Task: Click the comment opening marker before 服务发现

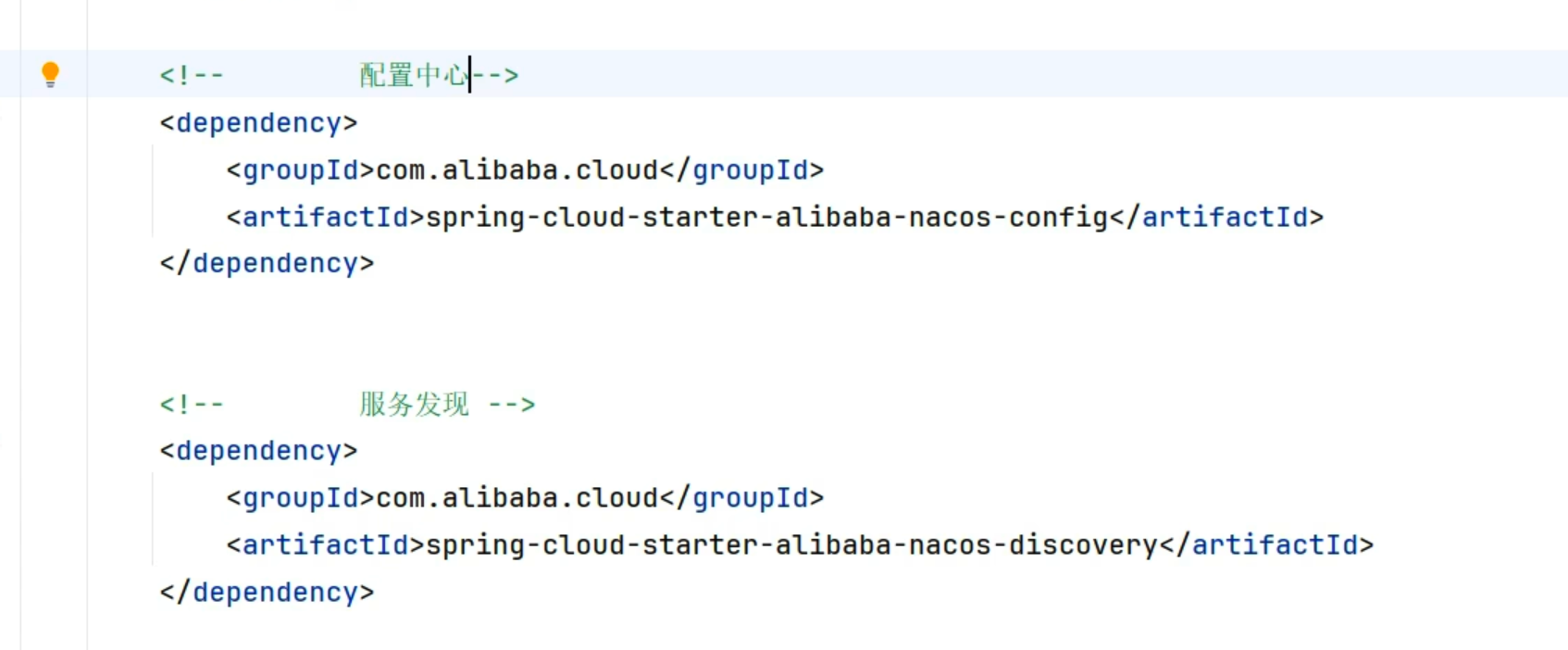Action: 192,405
